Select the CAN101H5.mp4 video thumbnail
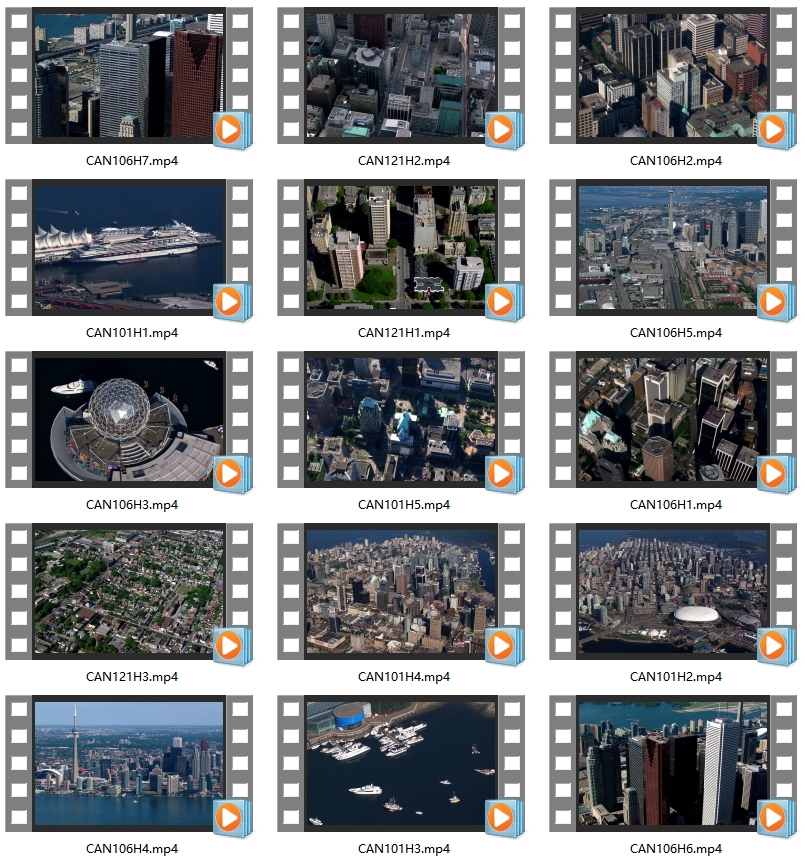Image resolution: width=805 pixels, height=866 pixels. [401, 419]
